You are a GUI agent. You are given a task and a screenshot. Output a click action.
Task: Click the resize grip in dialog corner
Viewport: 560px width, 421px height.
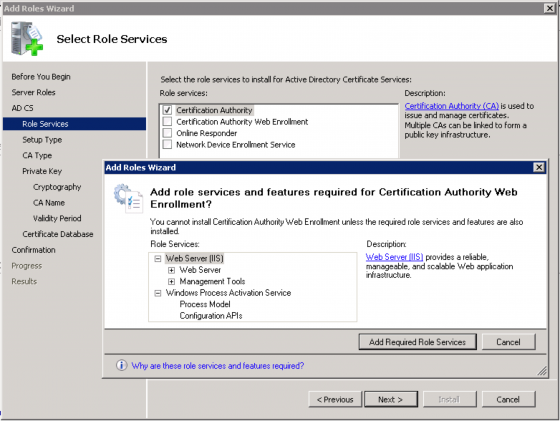[542, 371]
